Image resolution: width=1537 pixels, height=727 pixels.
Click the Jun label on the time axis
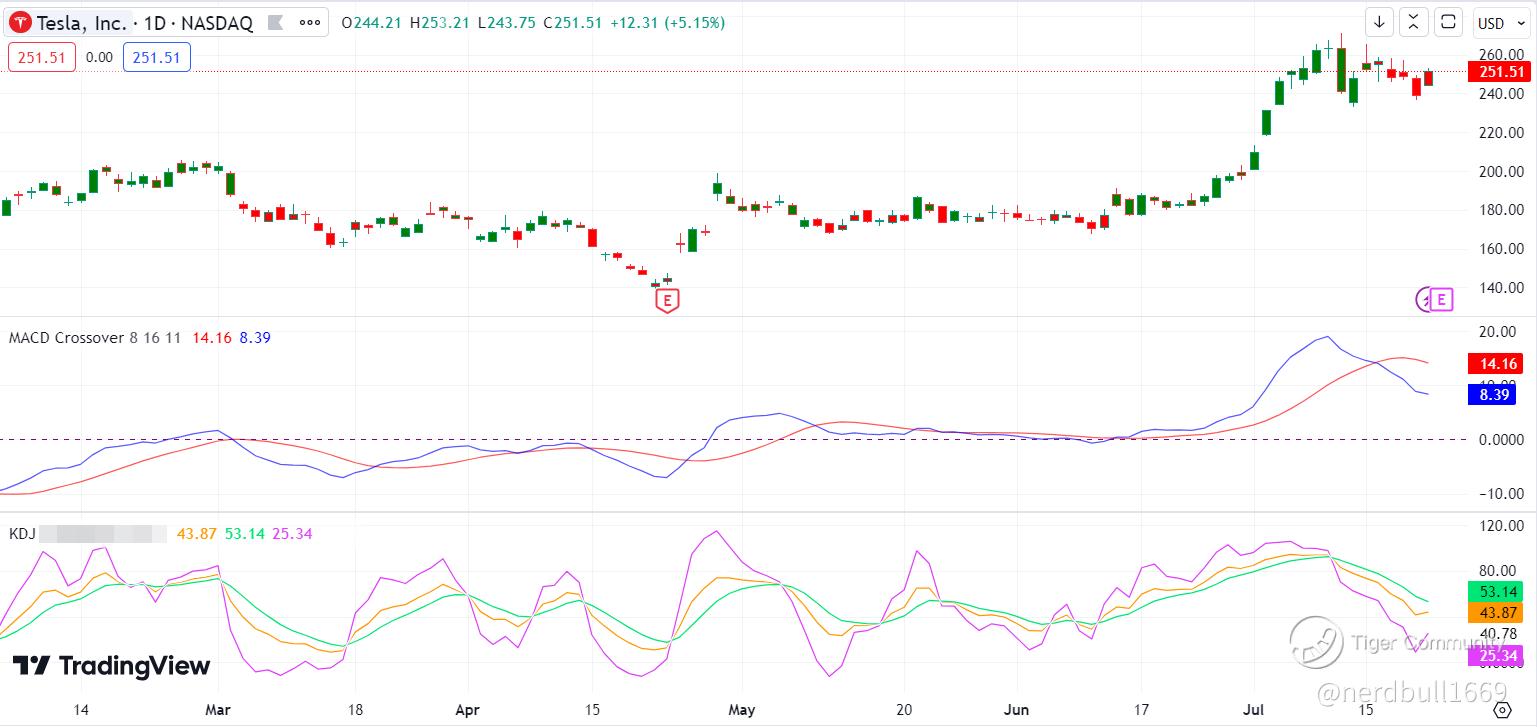[x=1016, y=710]
